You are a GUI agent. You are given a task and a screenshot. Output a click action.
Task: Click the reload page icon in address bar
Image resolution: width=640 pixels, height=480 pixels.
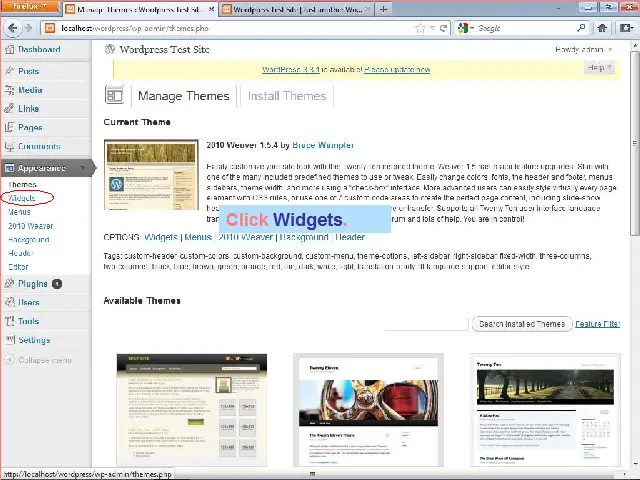click(443, 28)
